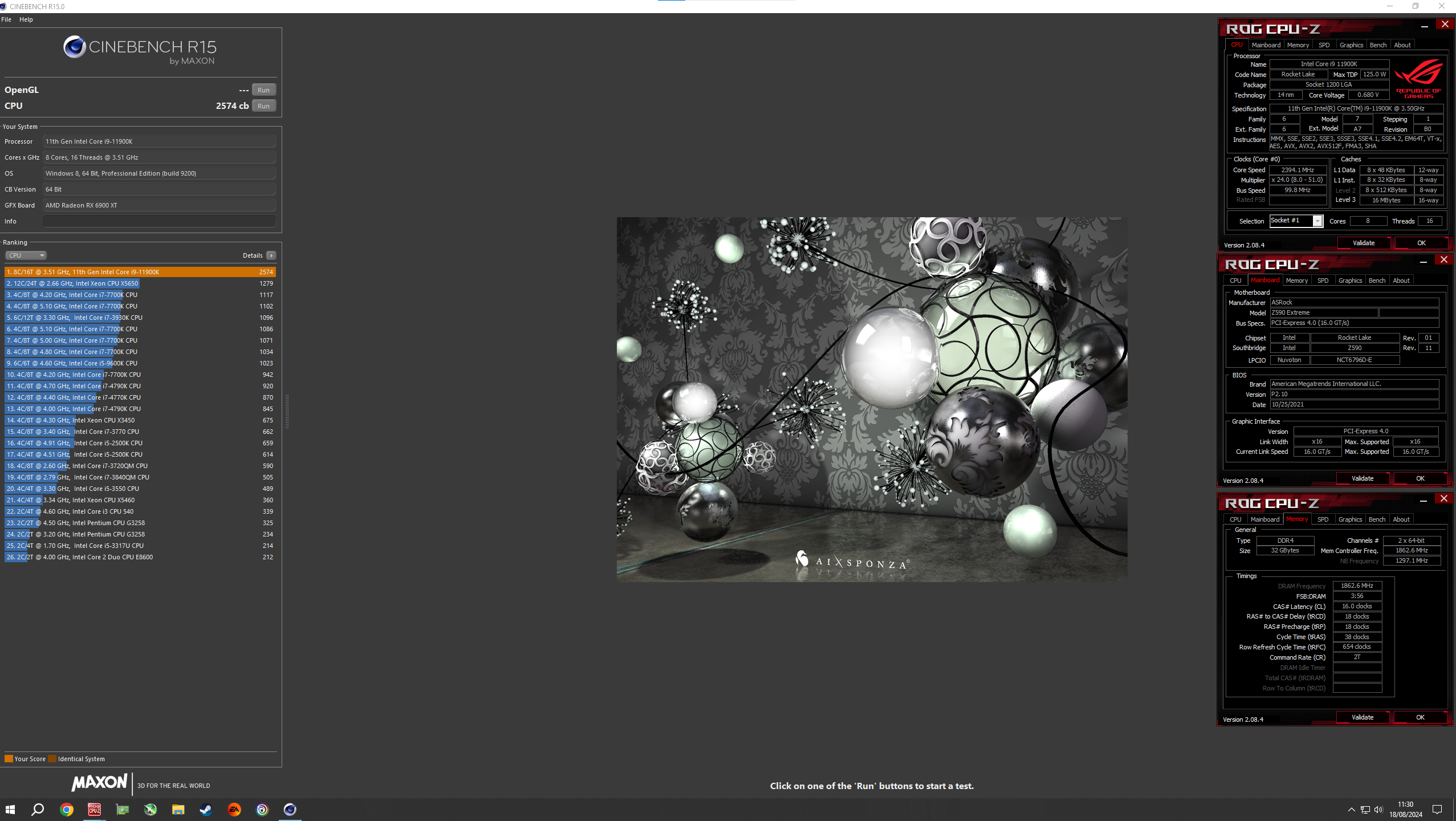Screen dimensions: 1456x821
Task: Click the panel divider grip handle
Action: (x=287, y=410)
